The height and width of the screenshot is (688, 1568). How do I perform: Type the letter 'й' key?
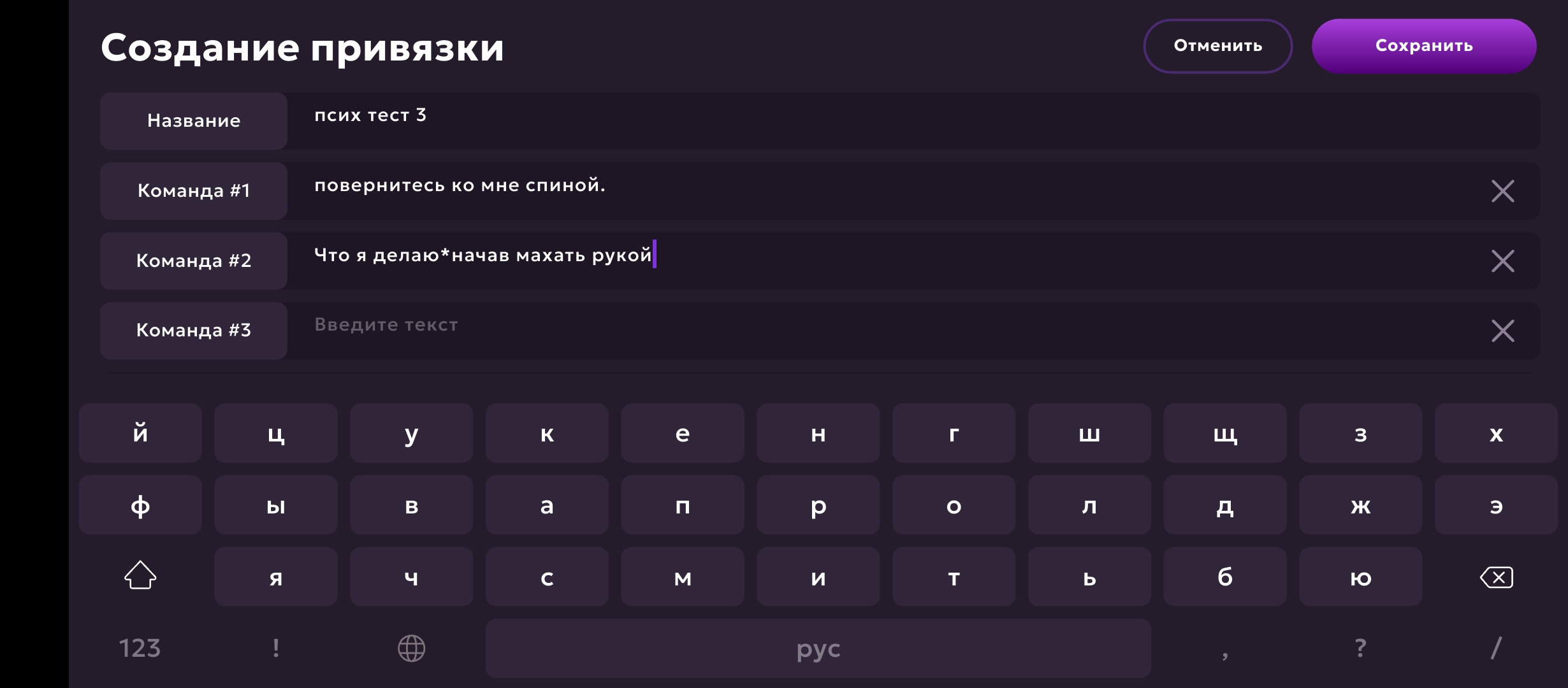(140, 433)
